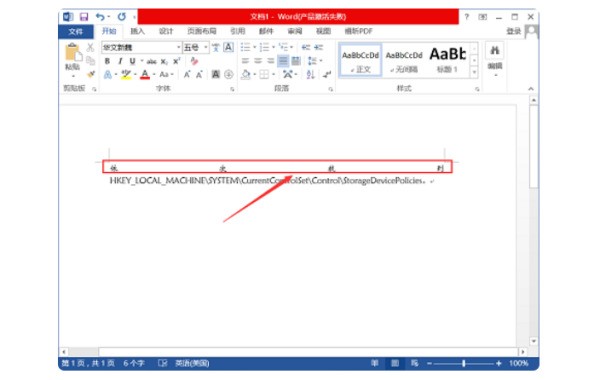Viewport: 600px width, 380px height.
Task: Grow font size with the larger A icon
Action: 187,75
